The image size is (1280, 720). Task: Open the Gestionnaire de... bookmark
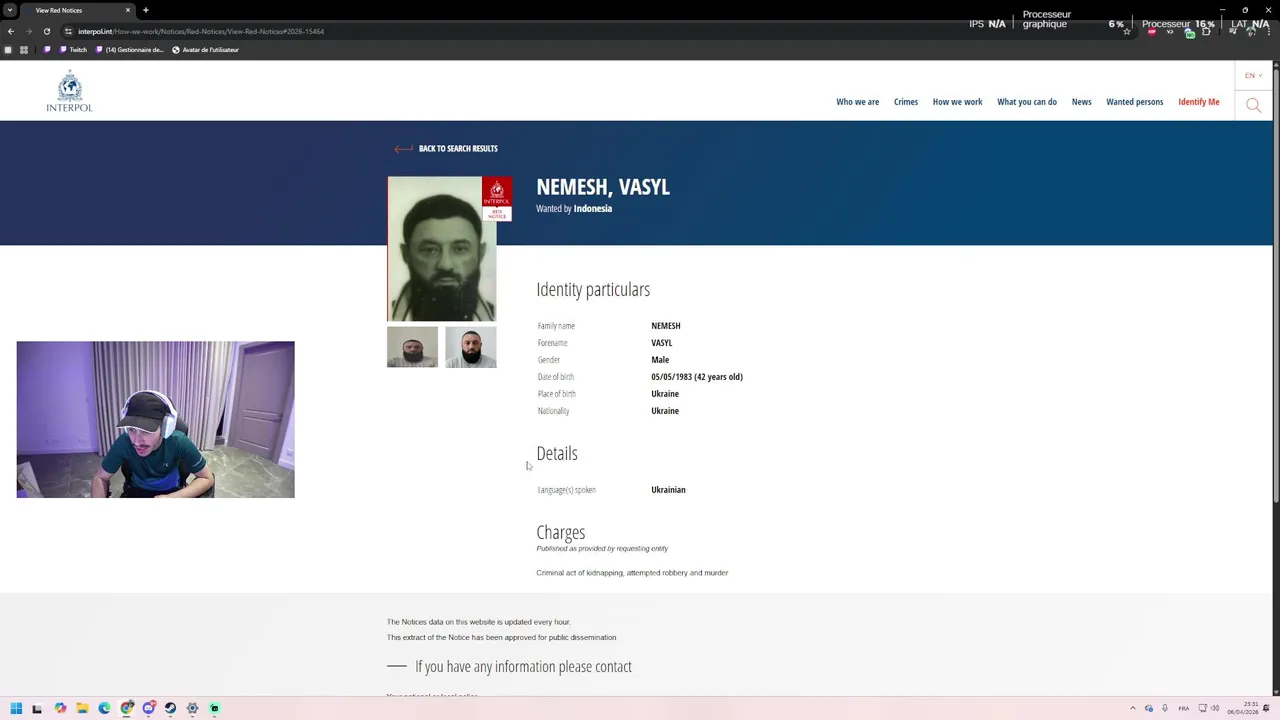(130, 50)
